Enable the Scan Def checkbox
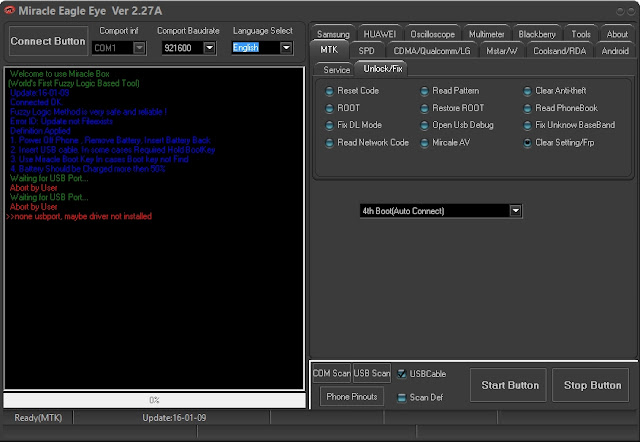The height and width of the screenshot is (442, 640). [402, 398]
